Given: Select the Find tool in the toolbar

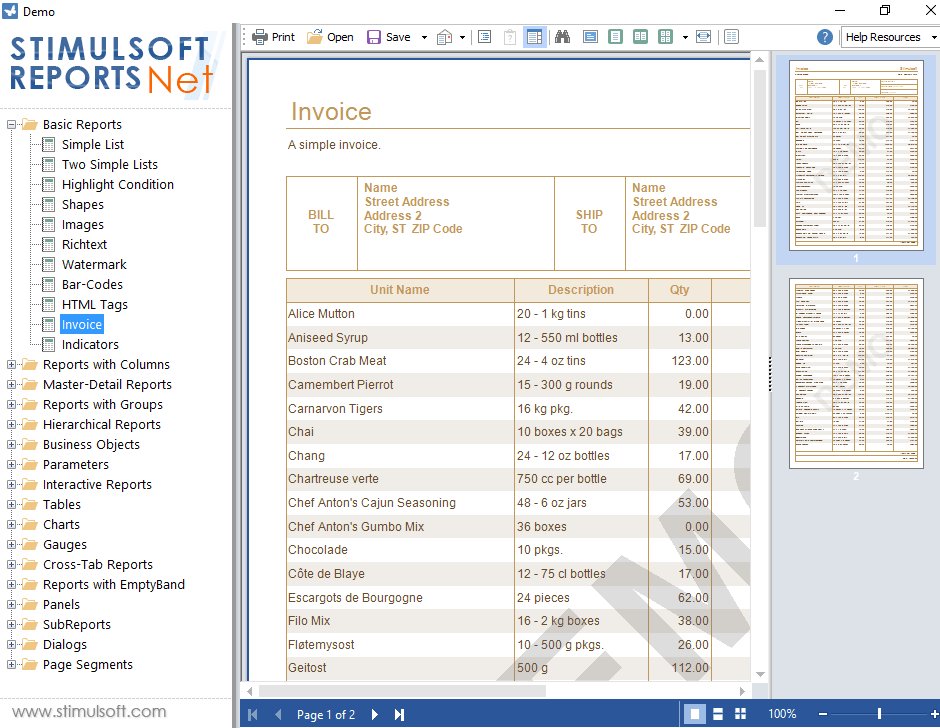Looking at the screenshot, I should coord(562,36).
